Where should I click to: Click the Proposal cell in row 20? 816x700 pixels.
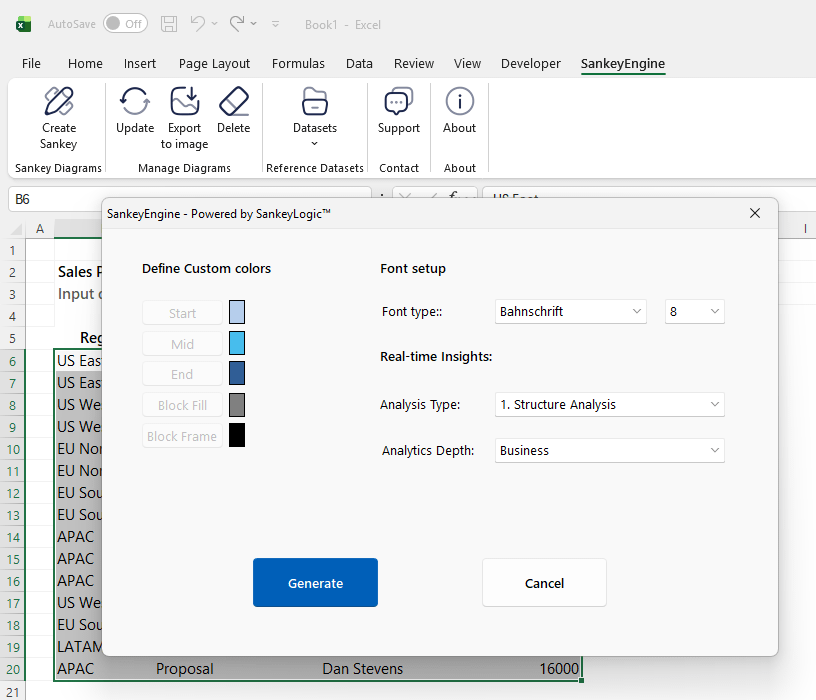(x=185, y=669)
